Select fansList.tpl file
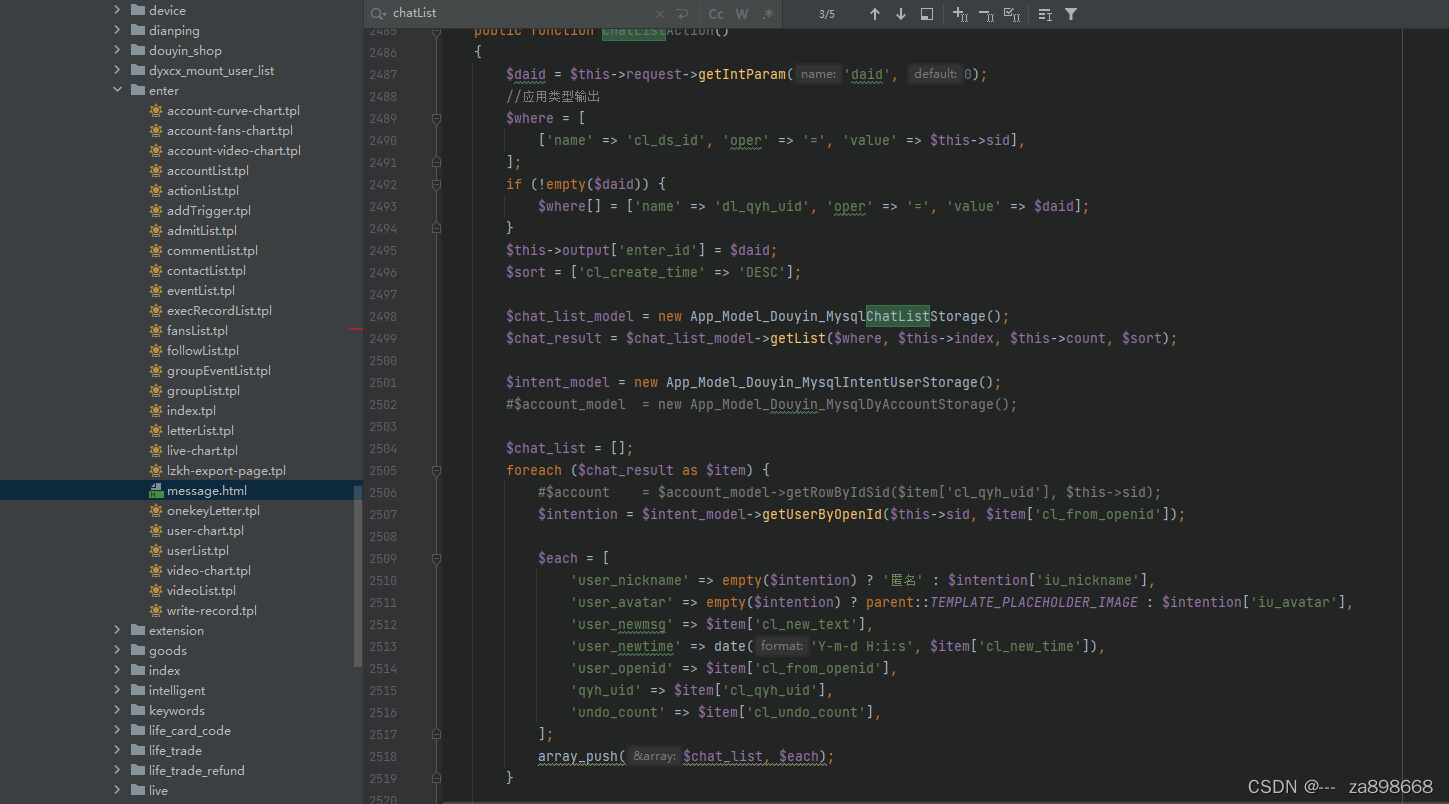1449x804 pixels. pos(197,330)
